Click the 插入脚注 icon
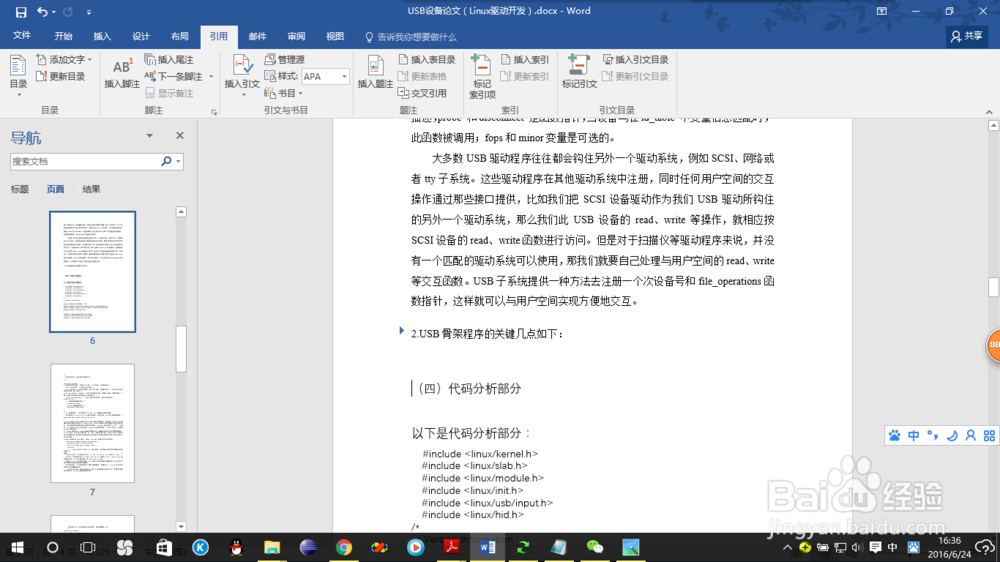Image resolution: width=1000 pixels, height=562 pixels. pyautogui.click(x=122, y=73)
